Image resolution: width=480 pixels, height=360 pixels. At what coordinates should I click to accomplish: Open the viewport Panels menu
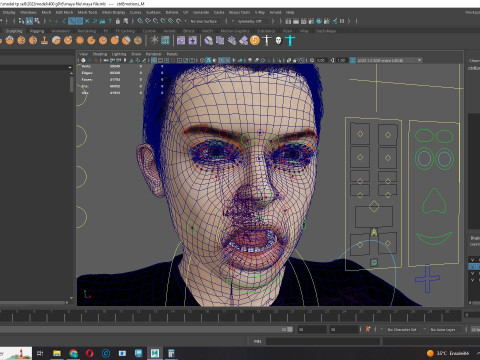(x=172, y=54)
